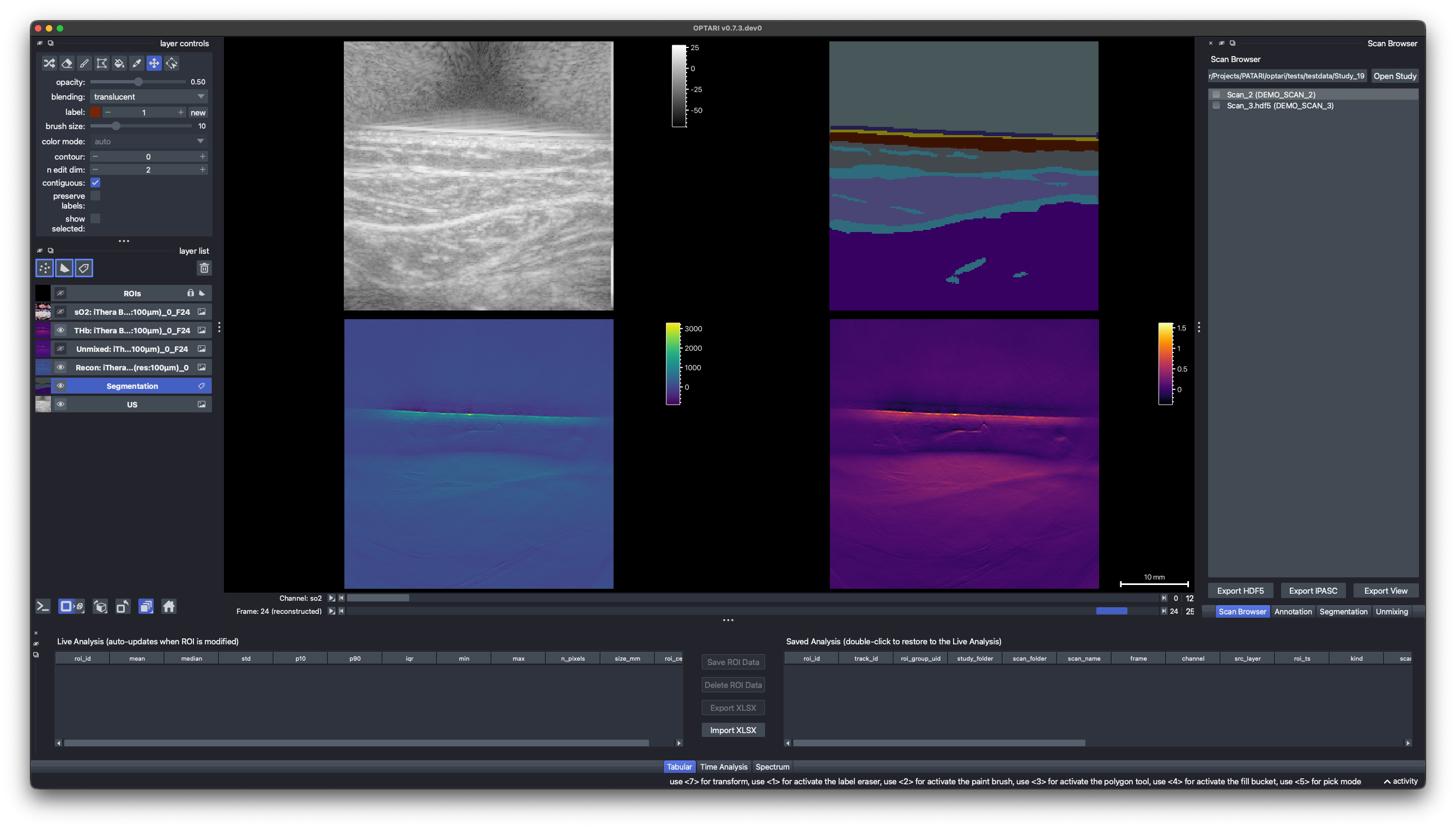Screen dimensions: 1456x829
Task: Show the ROIs layer
Action: [60, 293]
